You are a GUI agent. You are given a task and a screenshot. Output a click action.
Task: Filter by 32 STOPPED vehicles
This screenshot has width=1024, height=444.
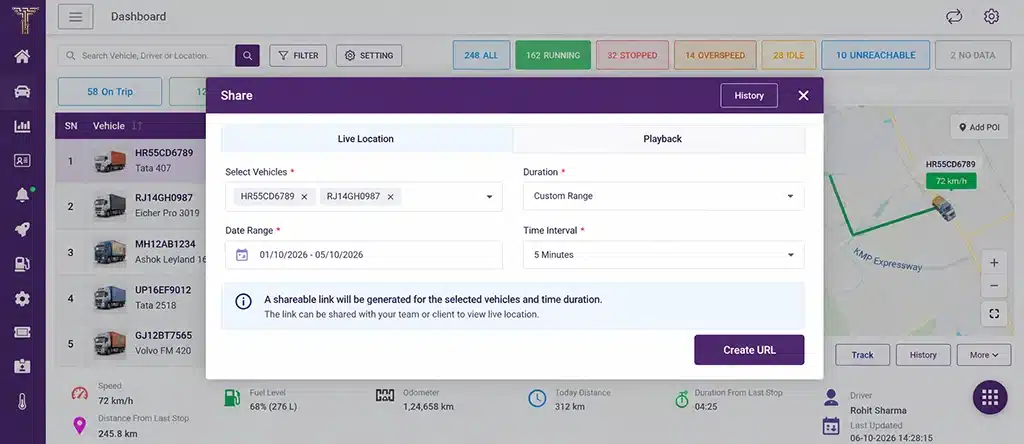tap(632, 56)
